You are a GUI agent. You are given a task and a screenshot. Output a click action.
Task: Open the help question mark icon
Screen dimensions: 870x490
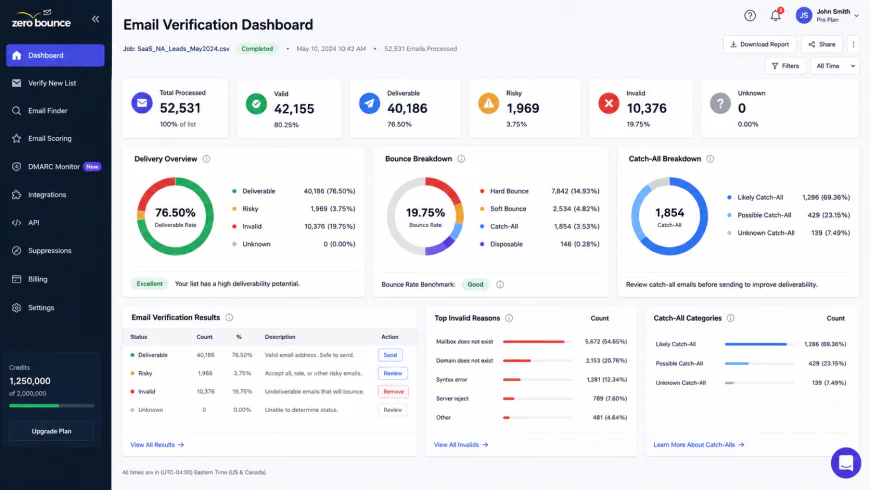[750, 16]
